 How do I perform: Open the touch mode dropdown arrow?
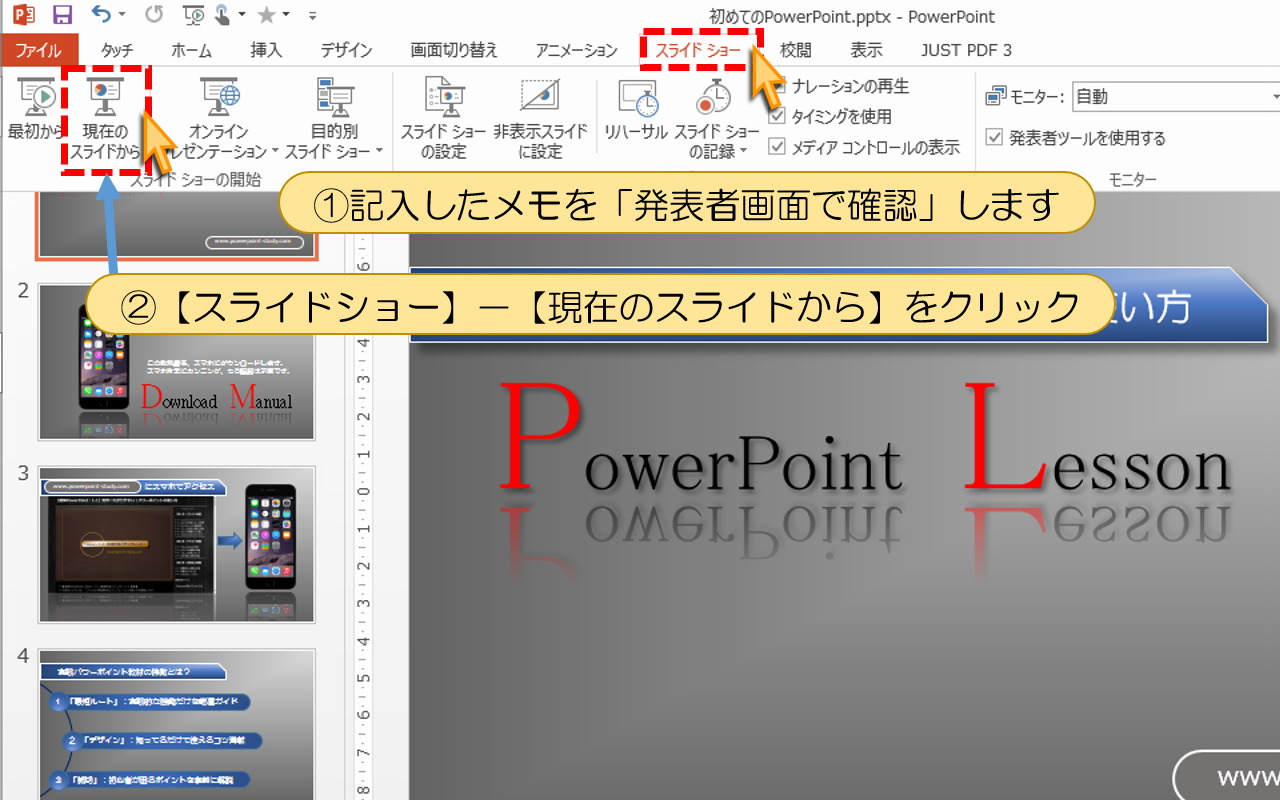(240, 16)
